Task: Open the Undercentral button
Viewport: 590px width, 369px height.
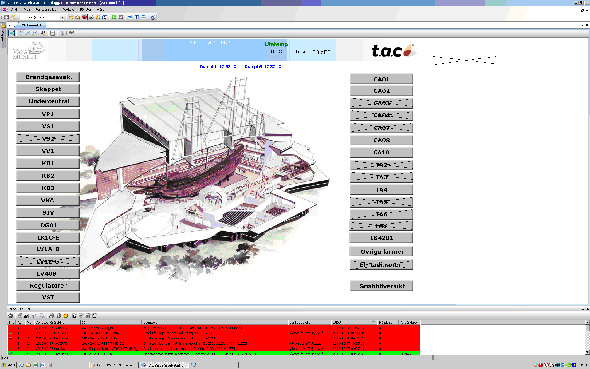Action: tap(48, 101)
